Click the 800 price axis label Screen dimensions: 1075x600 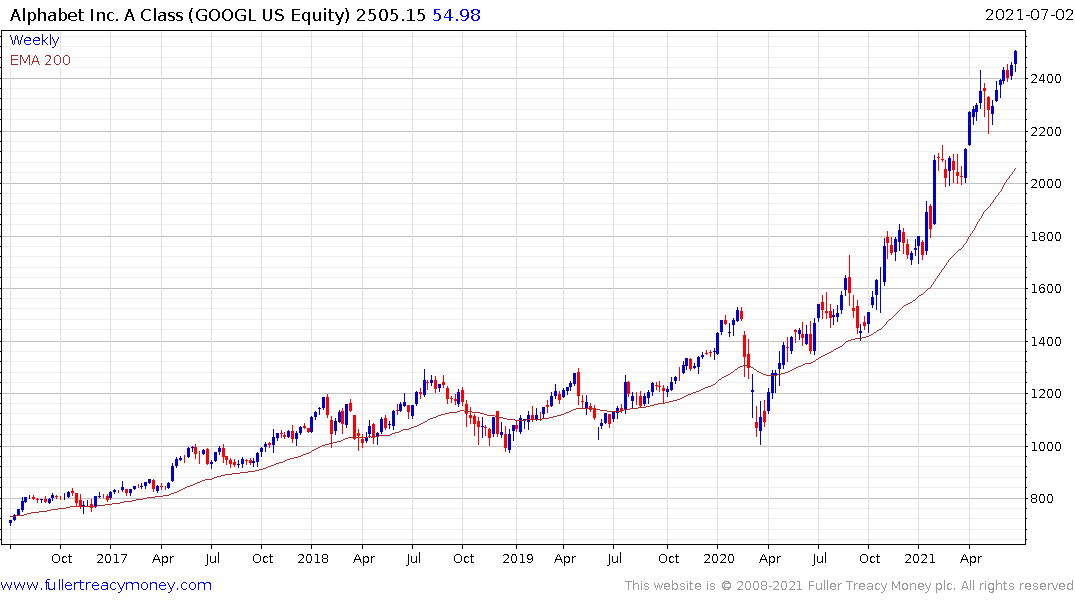(x=1042, y=499)
